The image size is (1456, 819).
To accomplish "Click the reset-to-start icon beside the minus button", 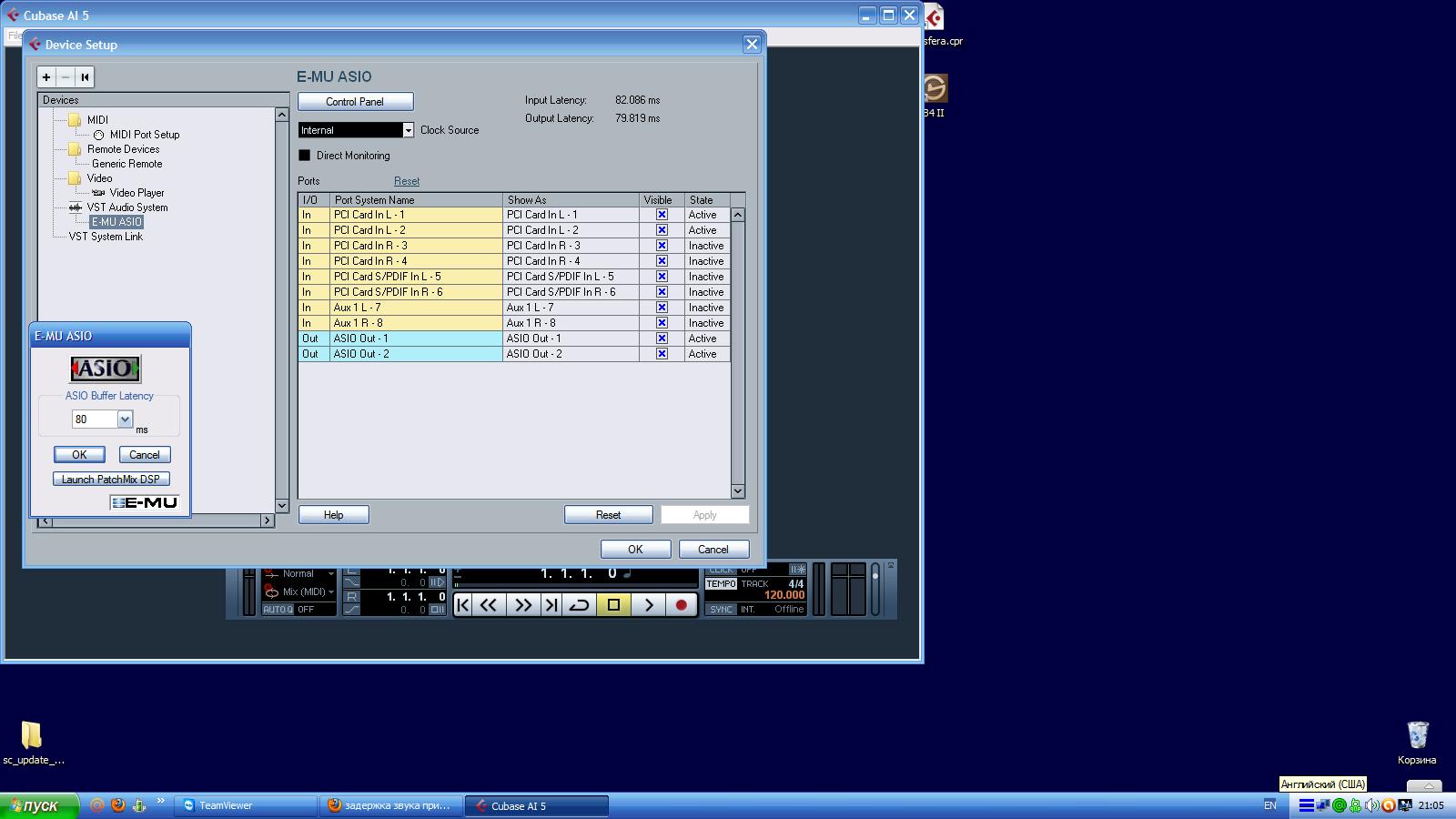I will click(x=85, y=77).
